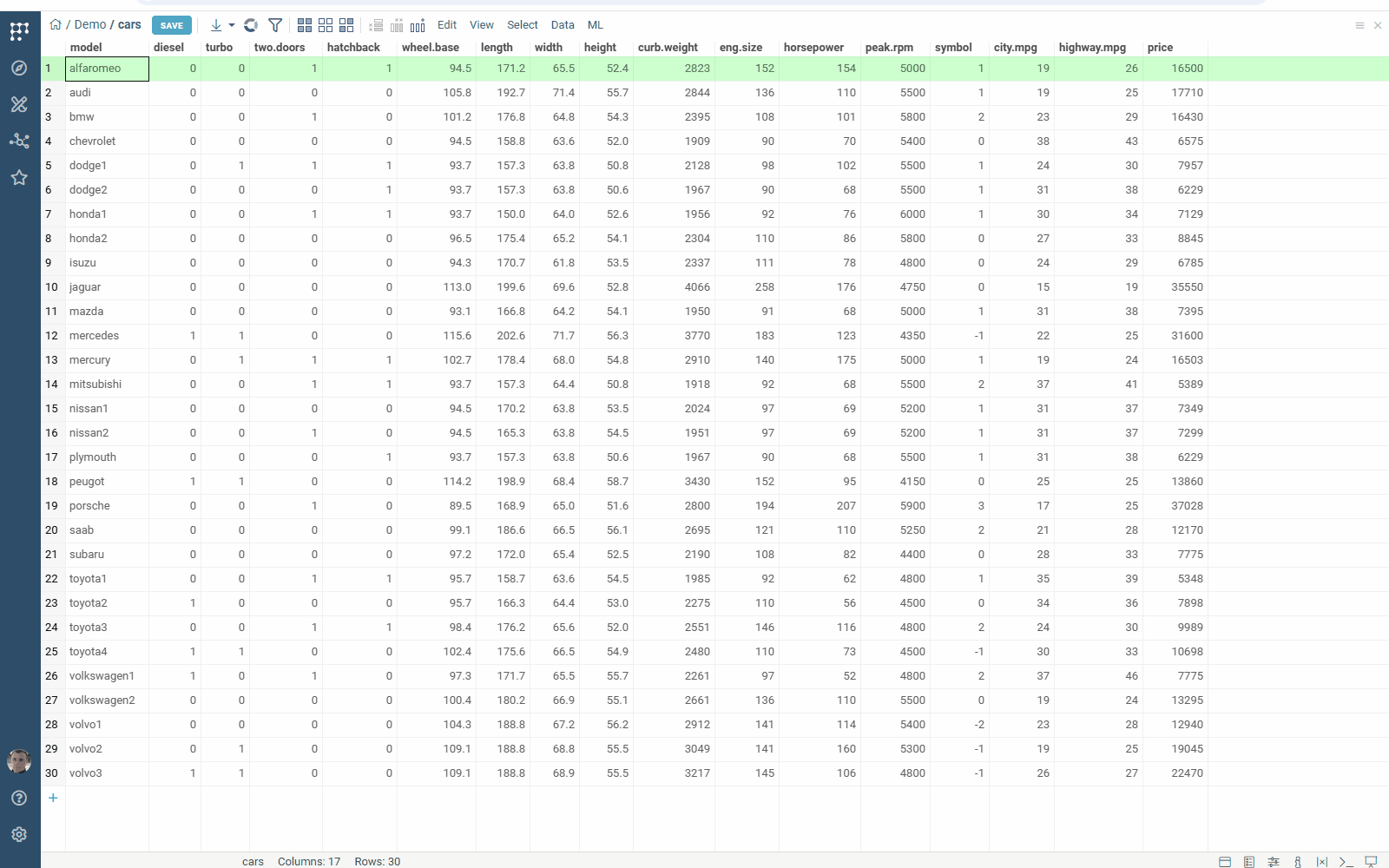Toggle the properties sliders panel icon
1389x868 pixels.
click(x=1274, y=862)
